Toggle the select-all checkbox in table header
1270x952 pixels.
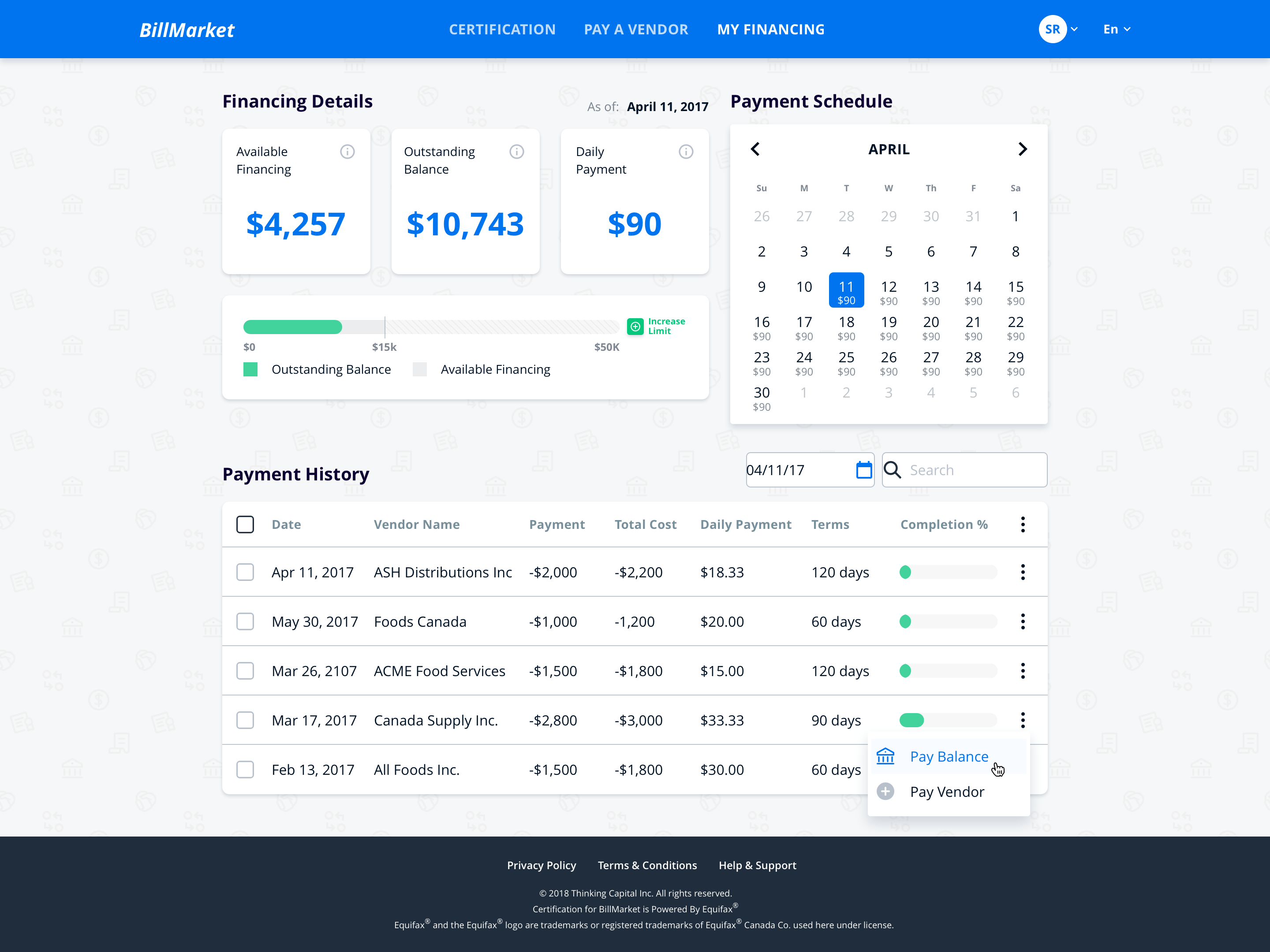tap(245, 524)
